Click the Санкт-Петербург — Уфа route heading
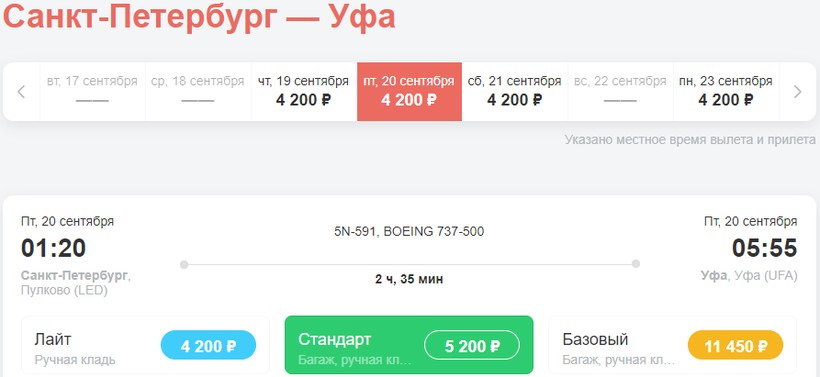 [199, 16]
